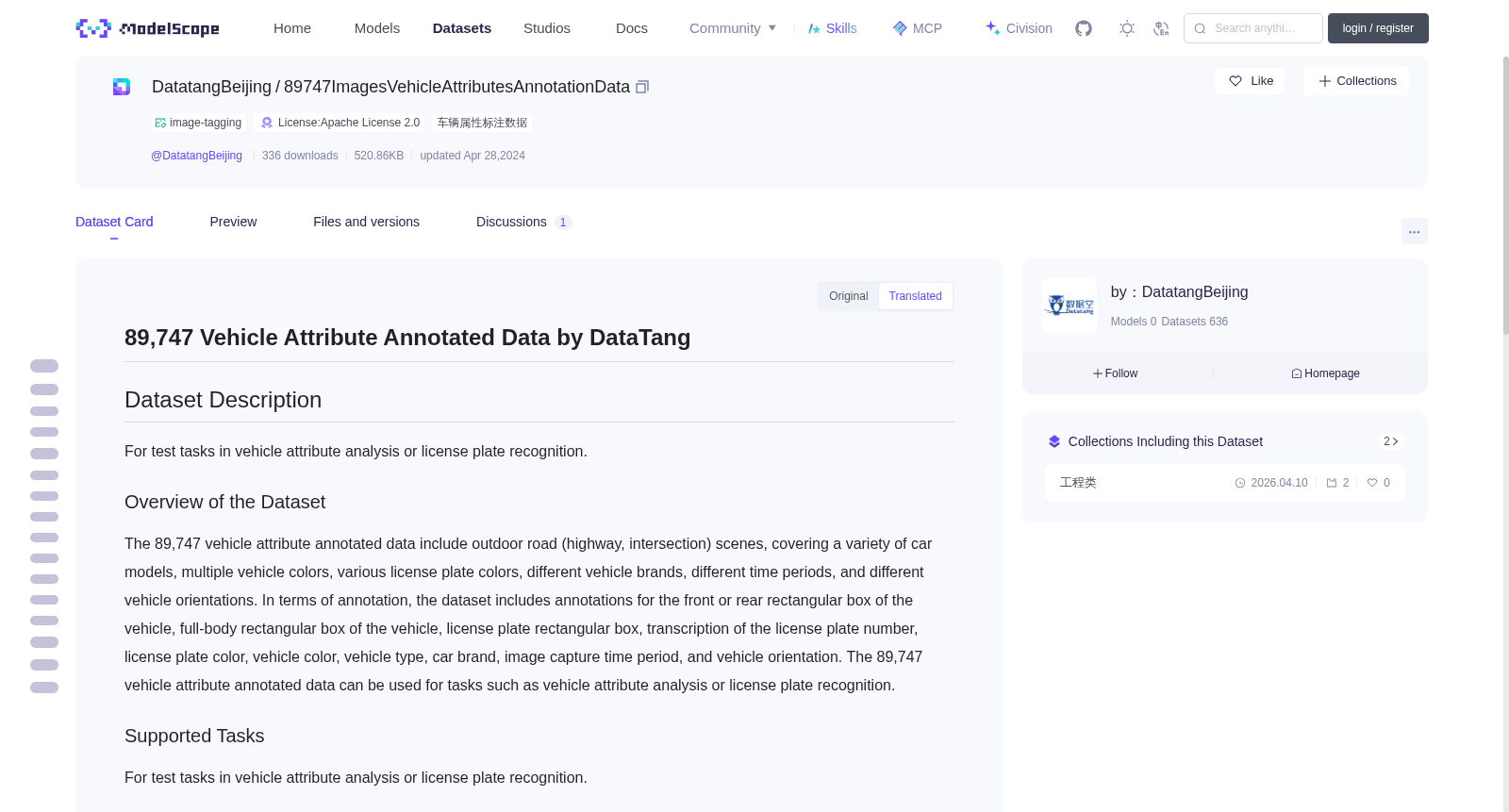This screenshot has width=1509, height=812.
Task: Select the Translated view option
Action: point(915,296)
